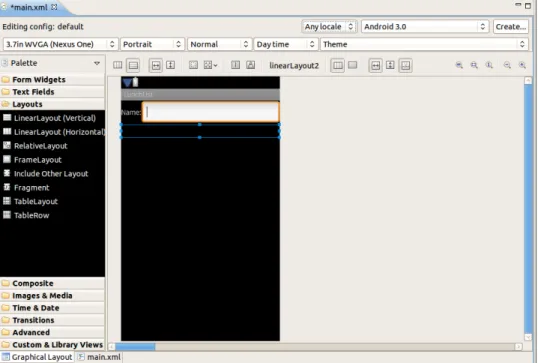
Task: Select RelativeLayout palette item
Action: point(52,146)
